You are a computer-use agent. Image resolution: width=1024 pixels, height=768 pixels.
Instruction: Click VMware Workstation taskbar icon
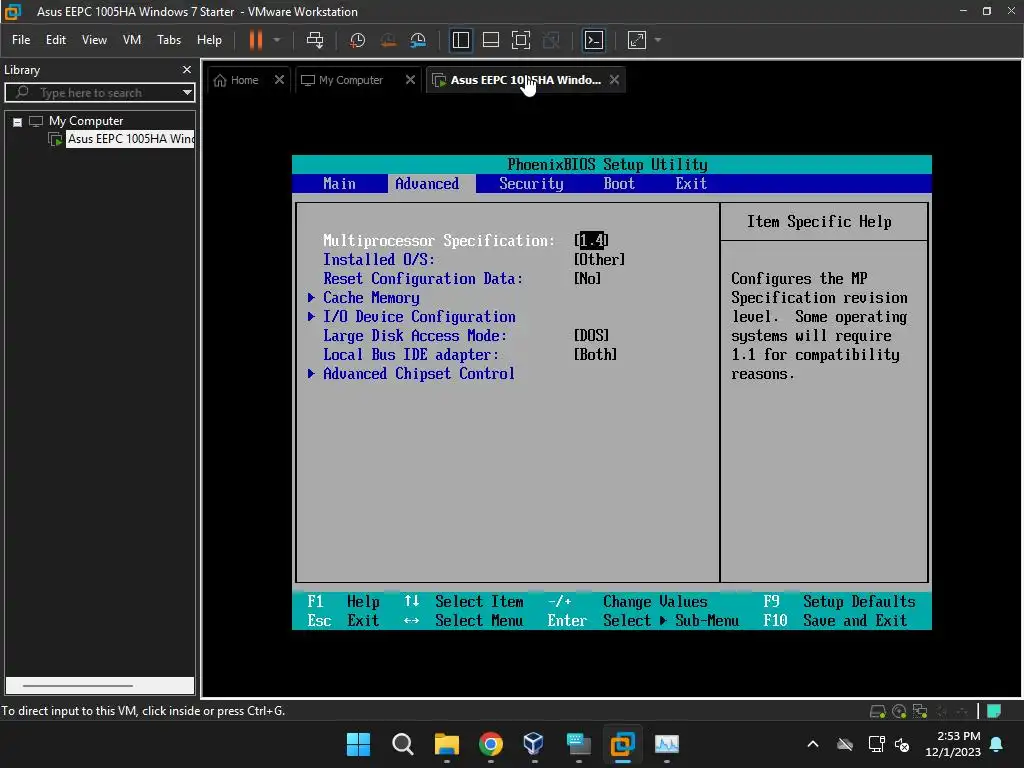622,744
